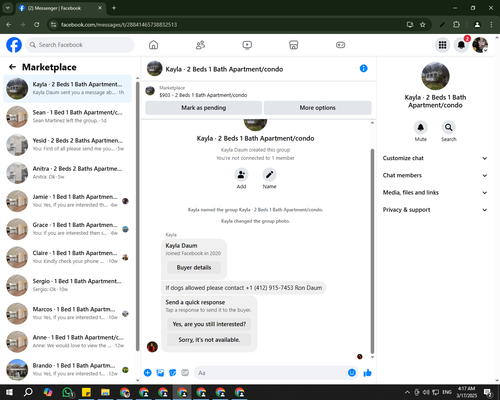Open the Gaming icon in top navigation
Image resolution: width=500 pixels, height=400 pixels.
click(x=340, y=45)
